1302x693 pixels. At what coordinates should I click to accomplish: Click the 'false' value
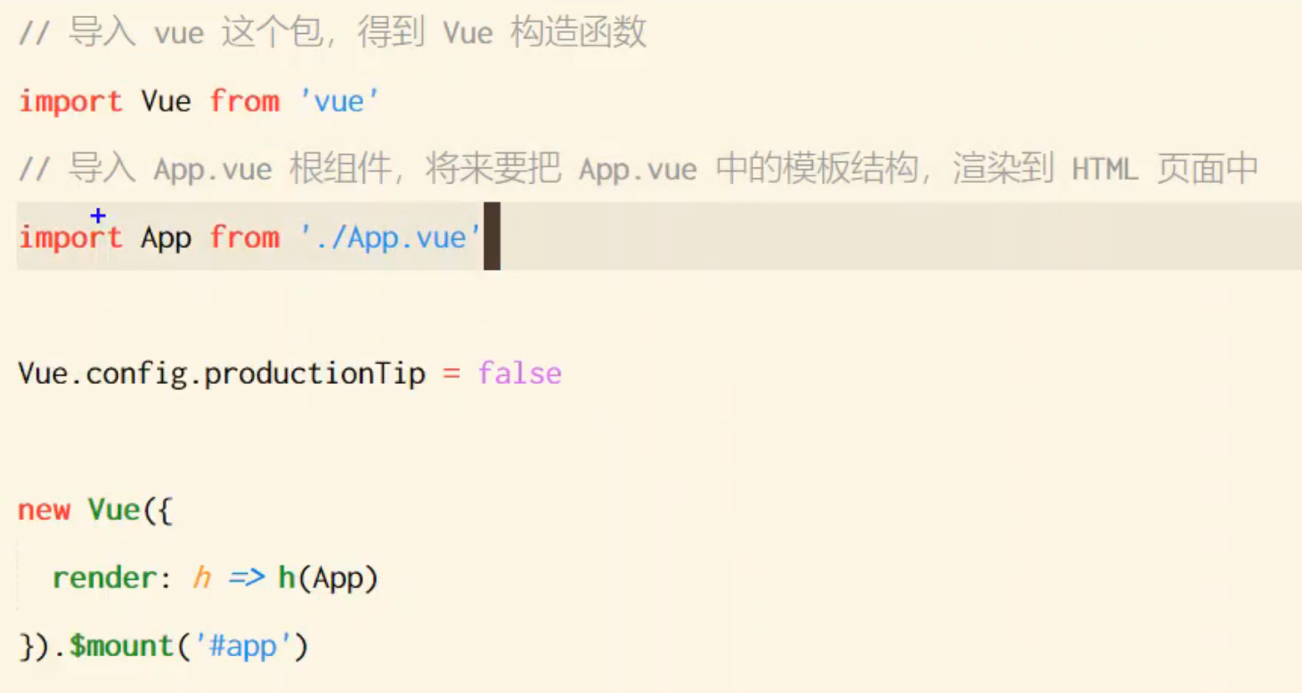(x=520, y=373)
